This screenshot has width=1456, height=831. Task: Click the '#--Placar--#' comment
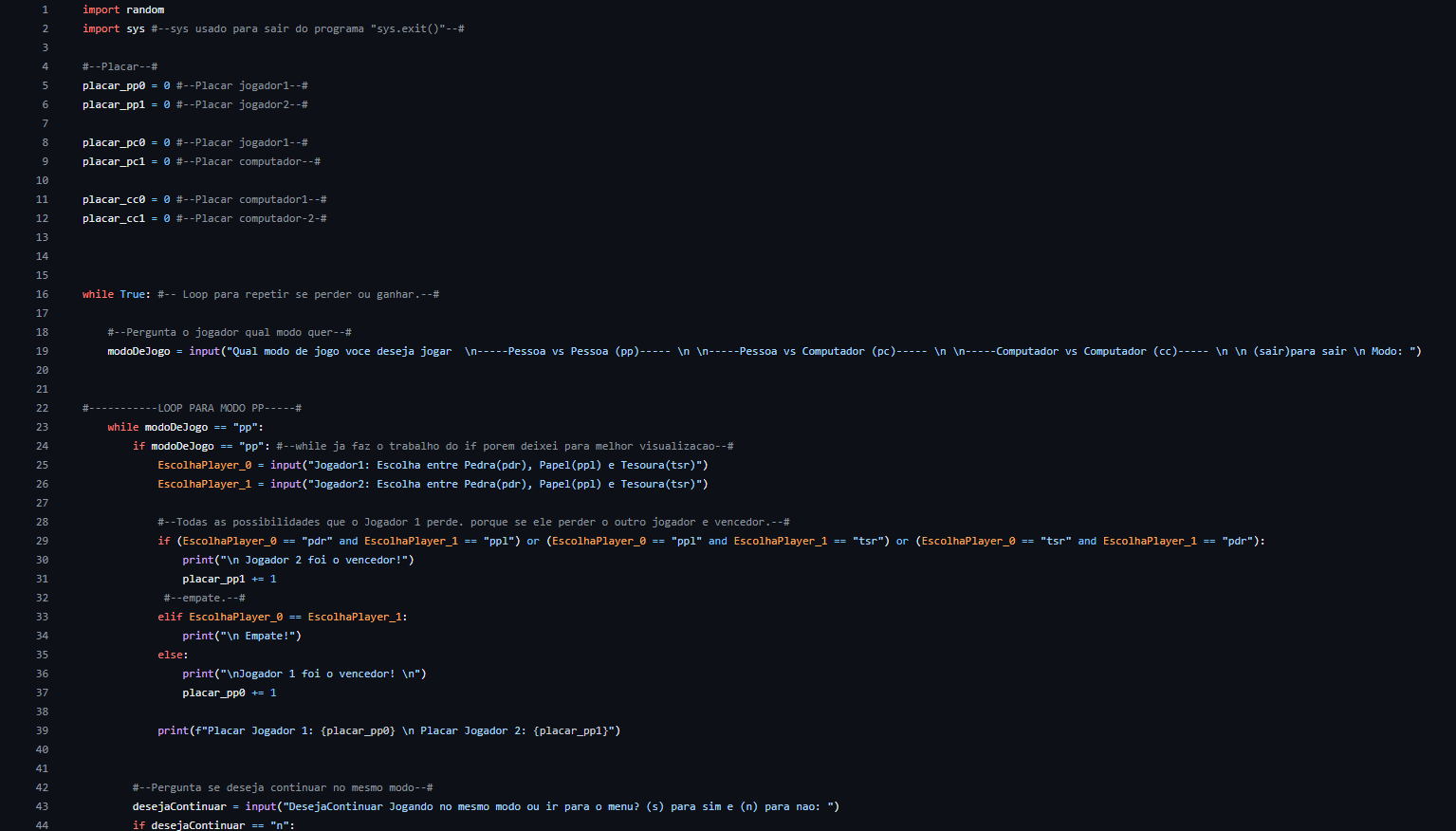click(120, 66)
